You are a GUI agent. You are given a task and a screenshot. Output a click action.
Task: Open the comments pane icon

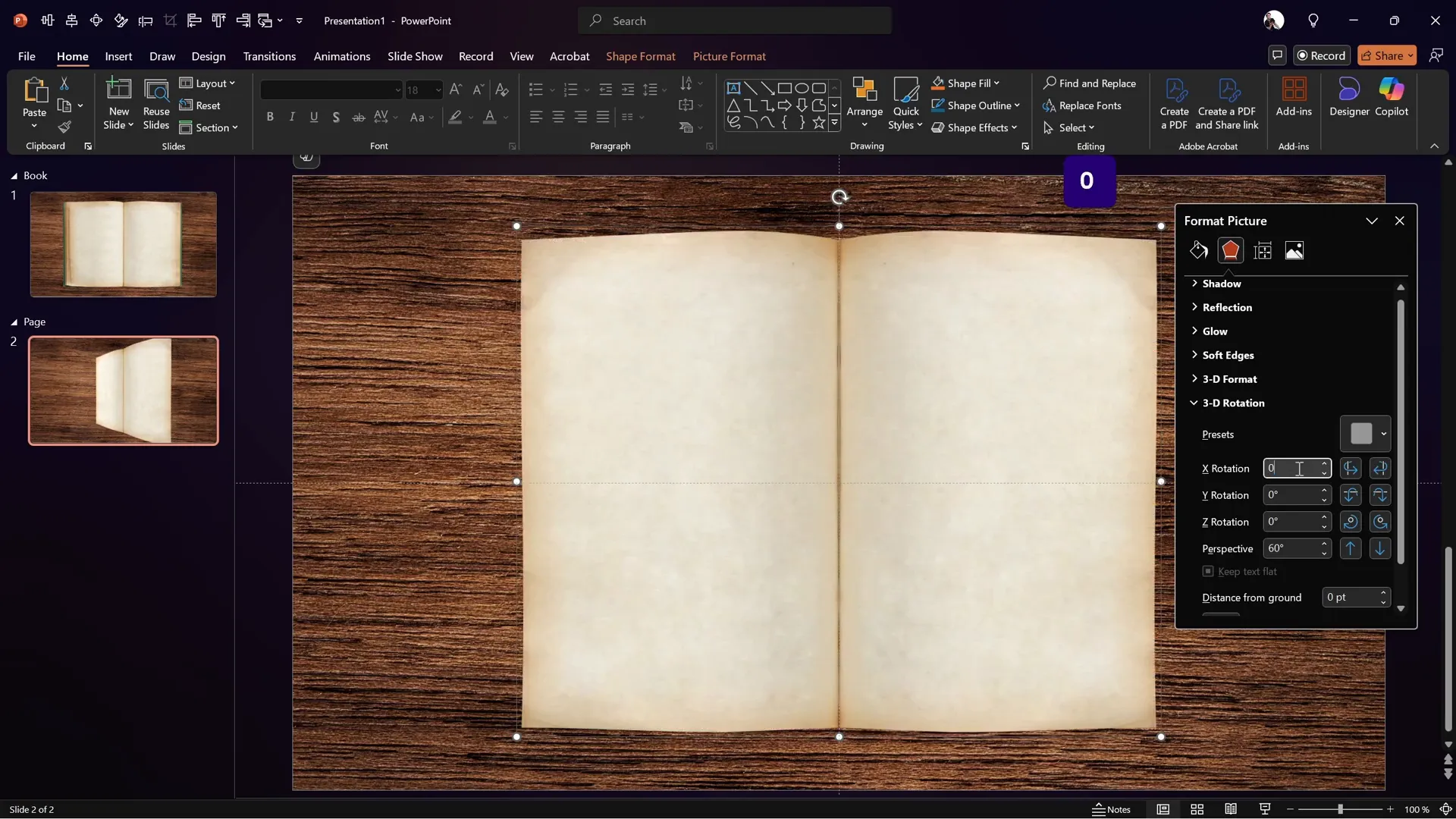pyautogui.click(x=1277, y=55)
